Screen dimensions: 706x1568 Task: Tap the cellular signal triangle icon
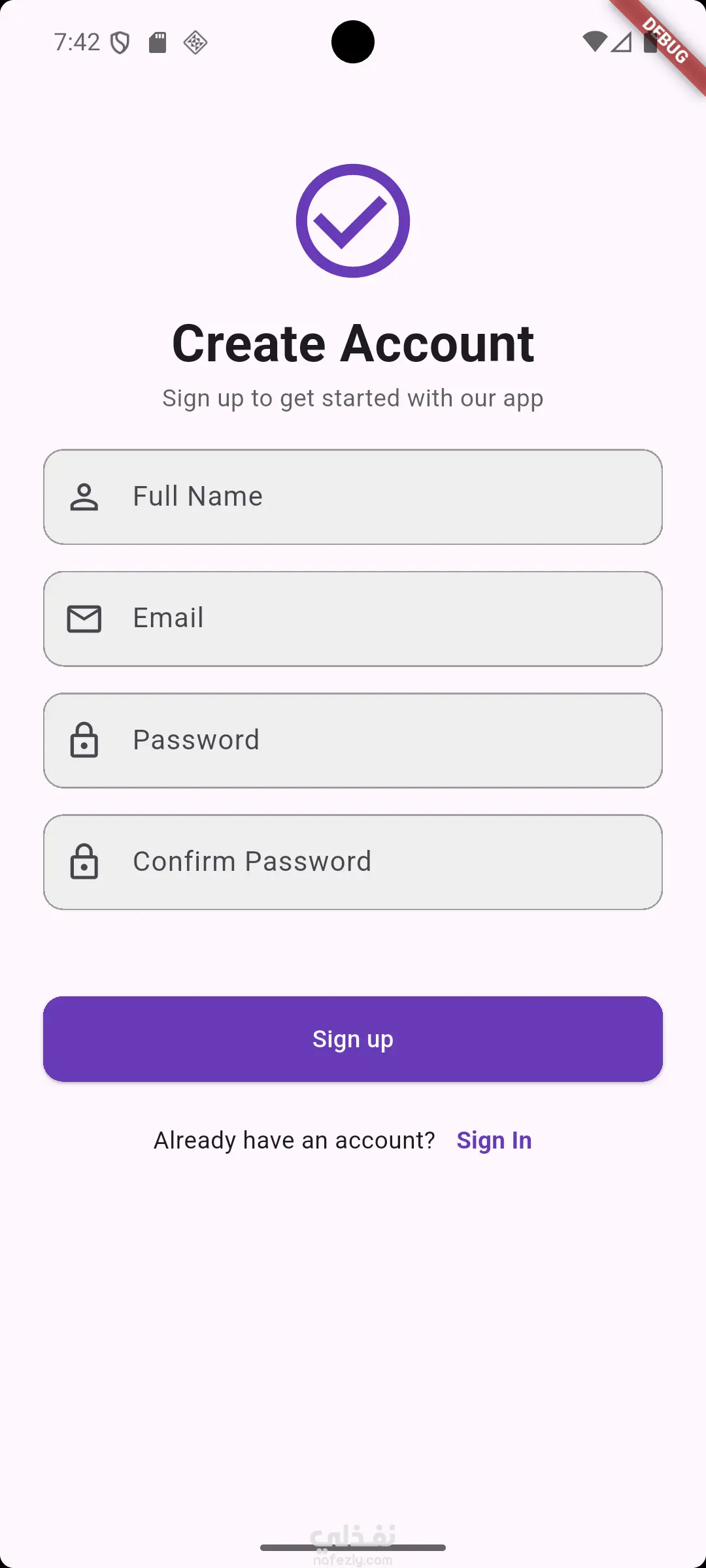pos(622,42)
